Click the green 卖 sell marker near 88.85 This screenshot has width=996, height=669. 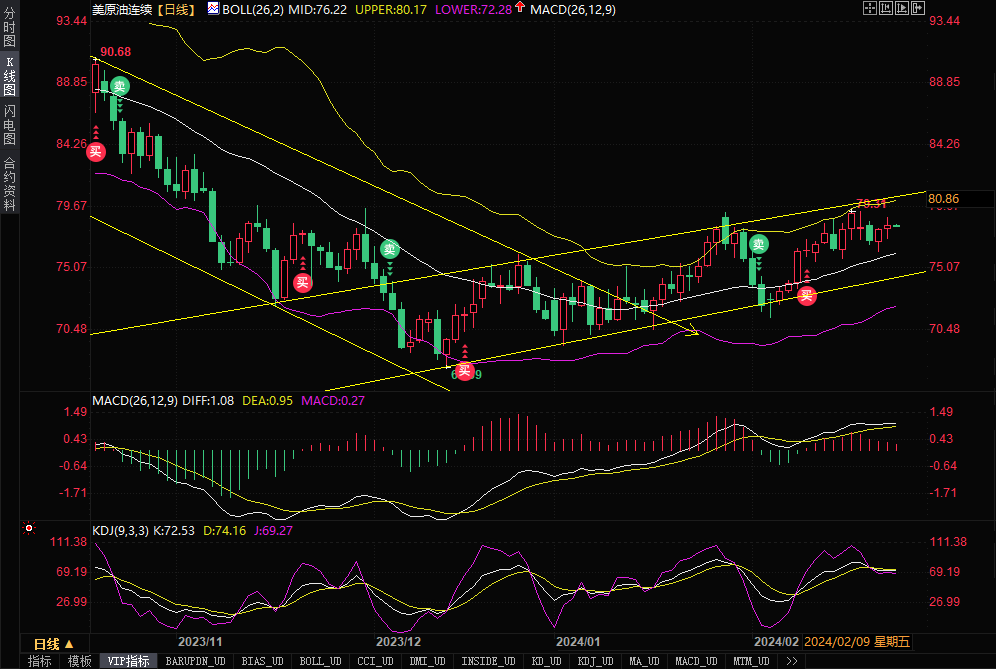(119, 86)
